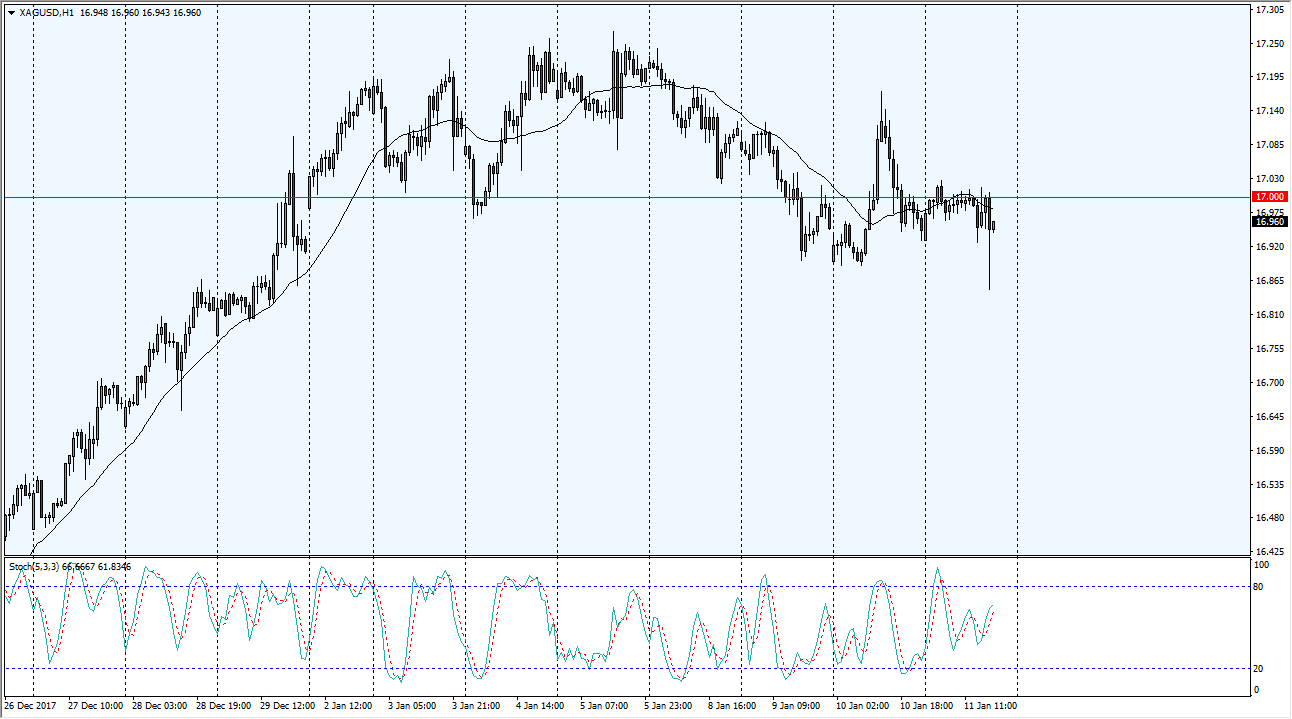The width and height of the screenshot is (1292, 719).
Task: Click the 3 Jan 21:00 time label
Action: point(475,706)
